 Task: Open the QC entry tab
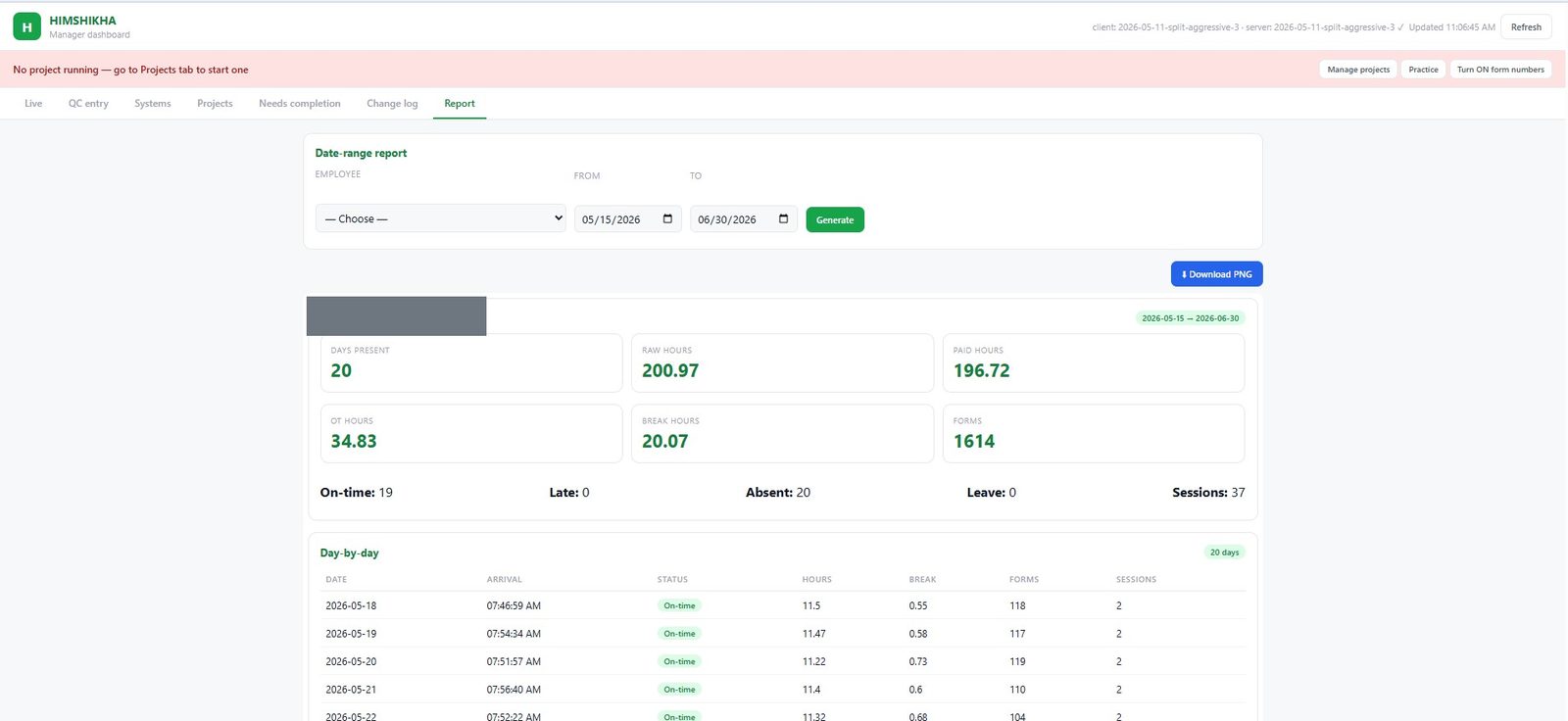click(88, 103)
